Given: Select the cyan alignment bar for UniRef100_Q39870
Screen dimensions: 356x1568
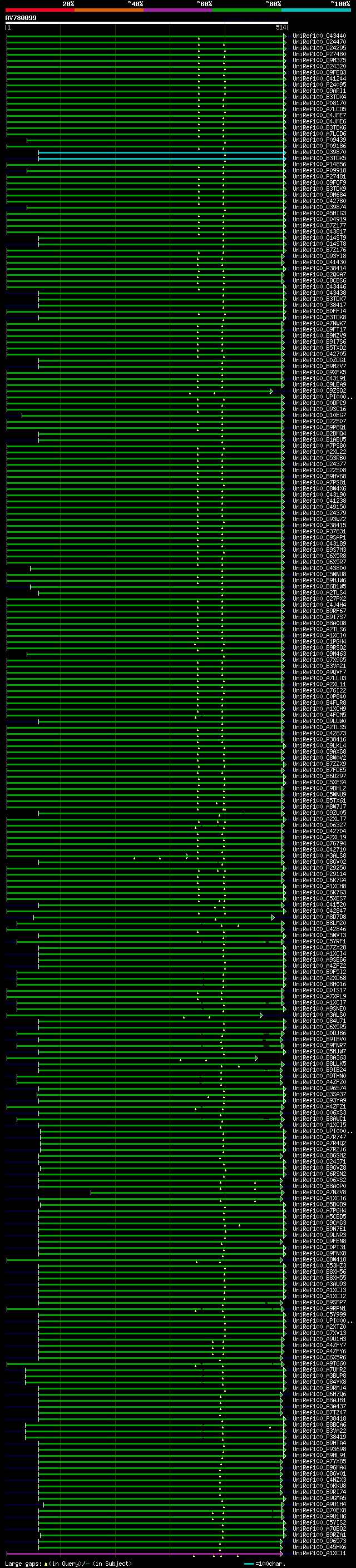Looking at the screenshot, I should pos(162,152).
